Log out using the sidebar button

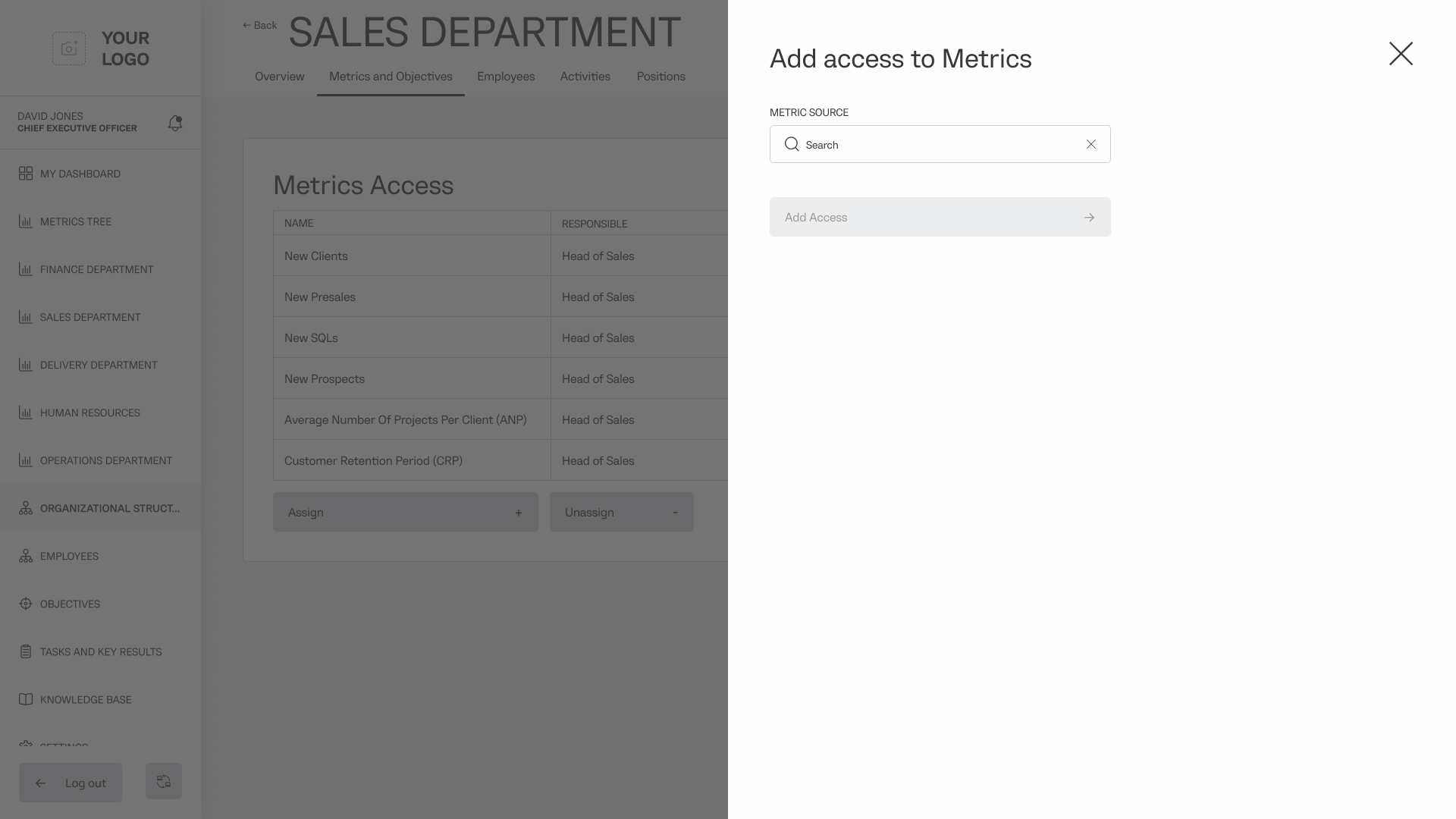coord(71,783)
